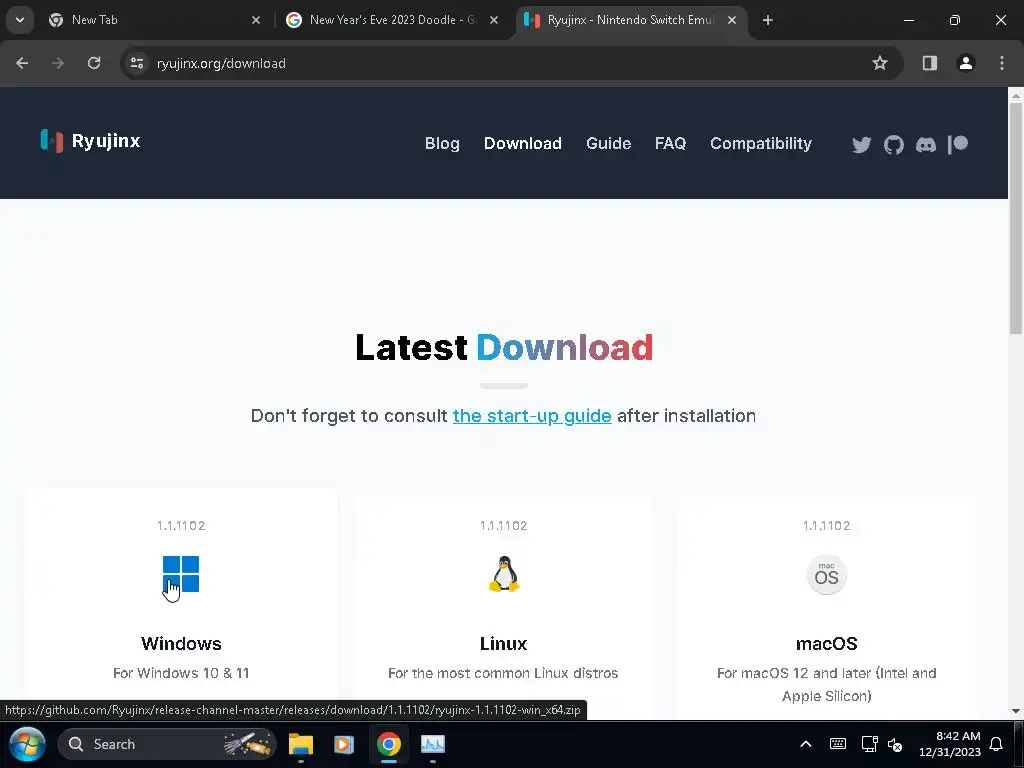This screenshot has height=768, width=1024.
Task: Open a new tab with plus button
Action: (768, 20)
